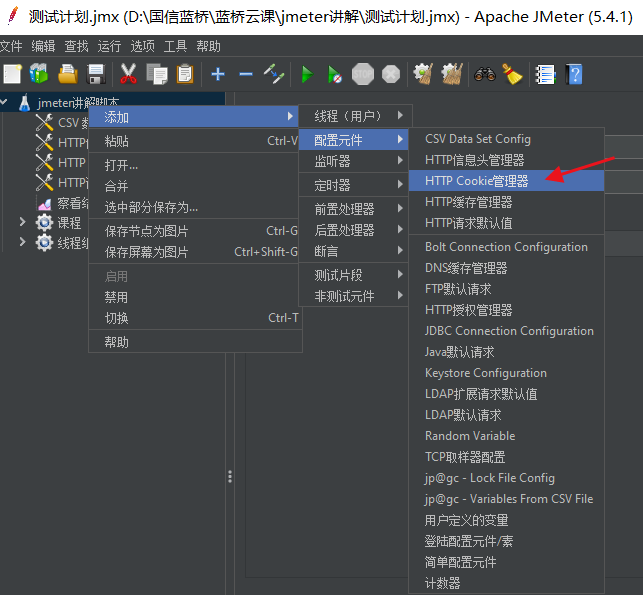643x595 pixels.
Task: Click the vertical split pane divider handle
Action: click(x=230, y=476)
